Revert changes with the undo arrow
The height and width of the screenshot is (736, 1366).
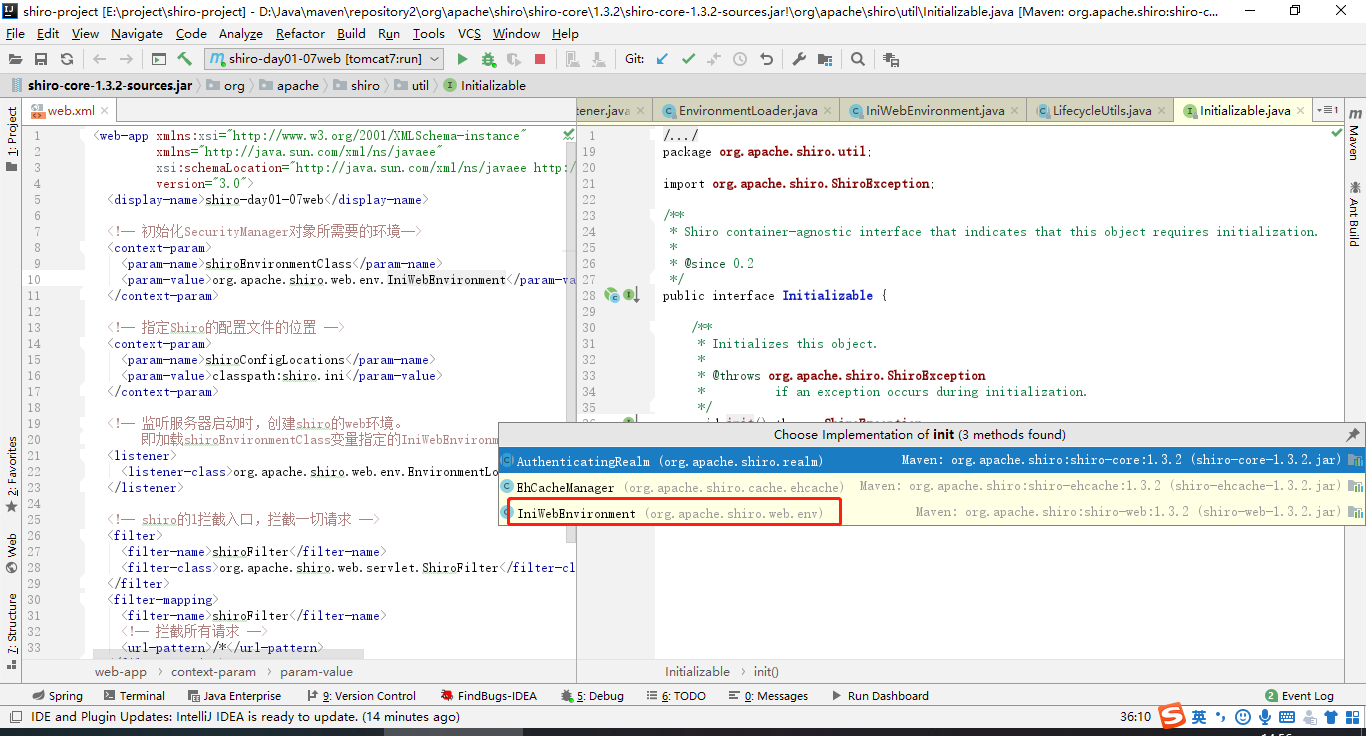coord(766,59)
